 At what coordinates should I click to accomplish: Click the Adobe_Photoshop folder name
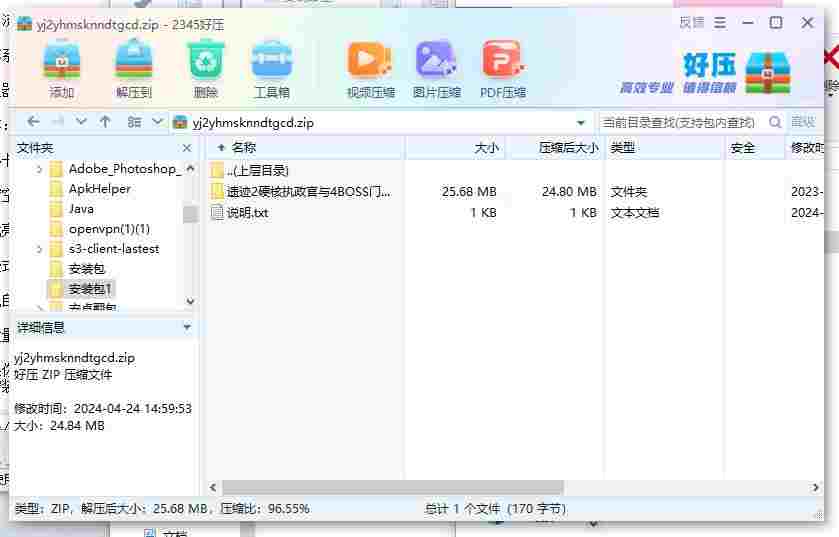click(x=125, y=169)
